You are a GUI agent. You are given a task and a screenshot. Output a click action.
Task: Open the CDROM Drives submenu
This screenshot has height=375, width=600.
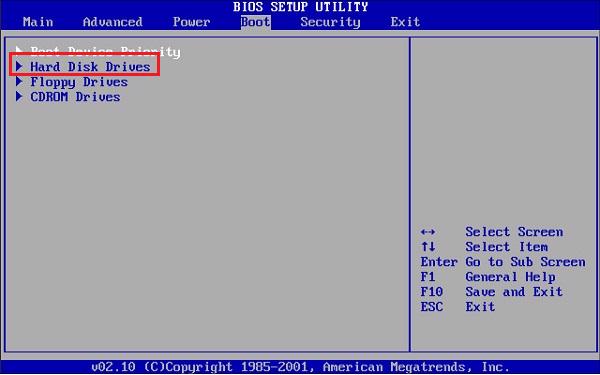tap(75, 97)
